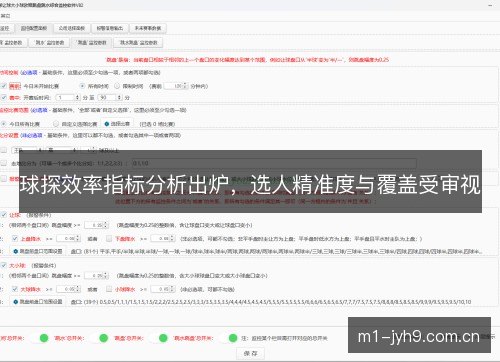Select the 今日所有比赛 radio button
The image size is (500, 362).
click(x=4, y=124)
